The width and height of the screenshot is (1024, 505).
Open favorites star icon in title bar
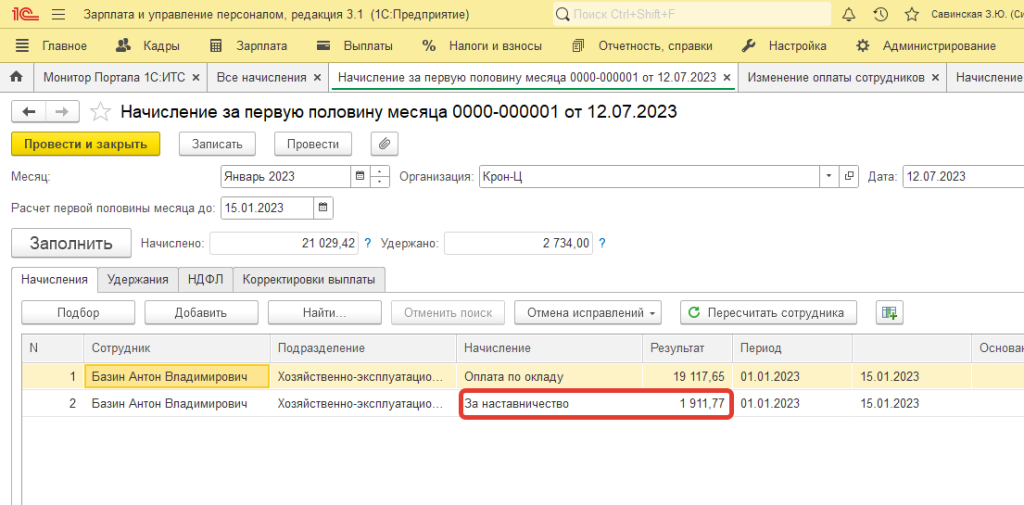912,14
